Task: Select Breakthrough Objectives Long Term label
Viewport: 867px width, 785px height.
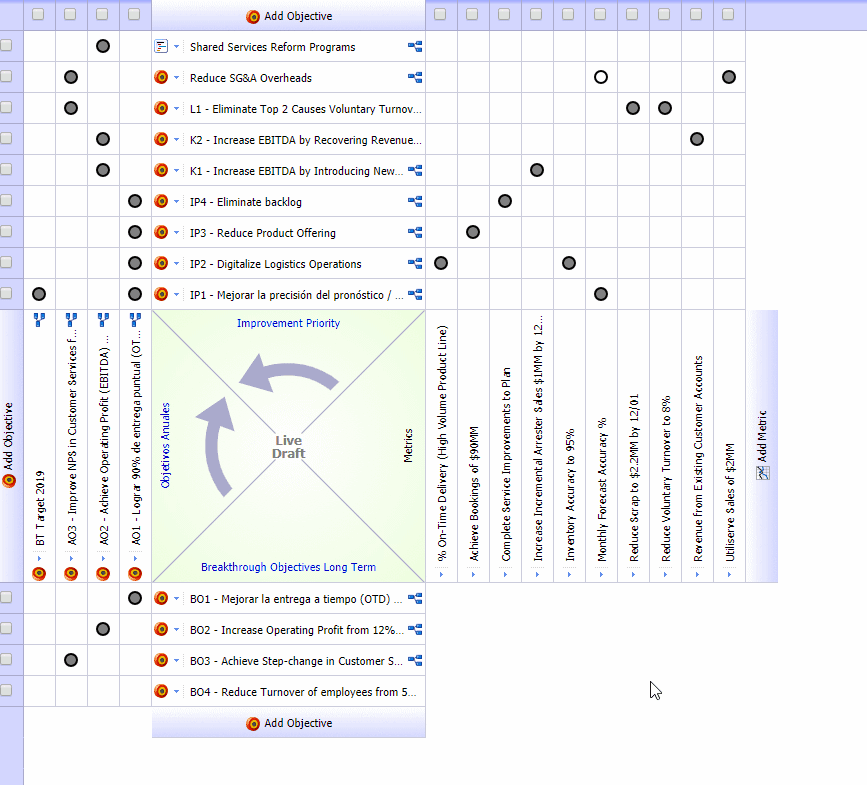Action: pyautogui.click(x=288, y=567)
